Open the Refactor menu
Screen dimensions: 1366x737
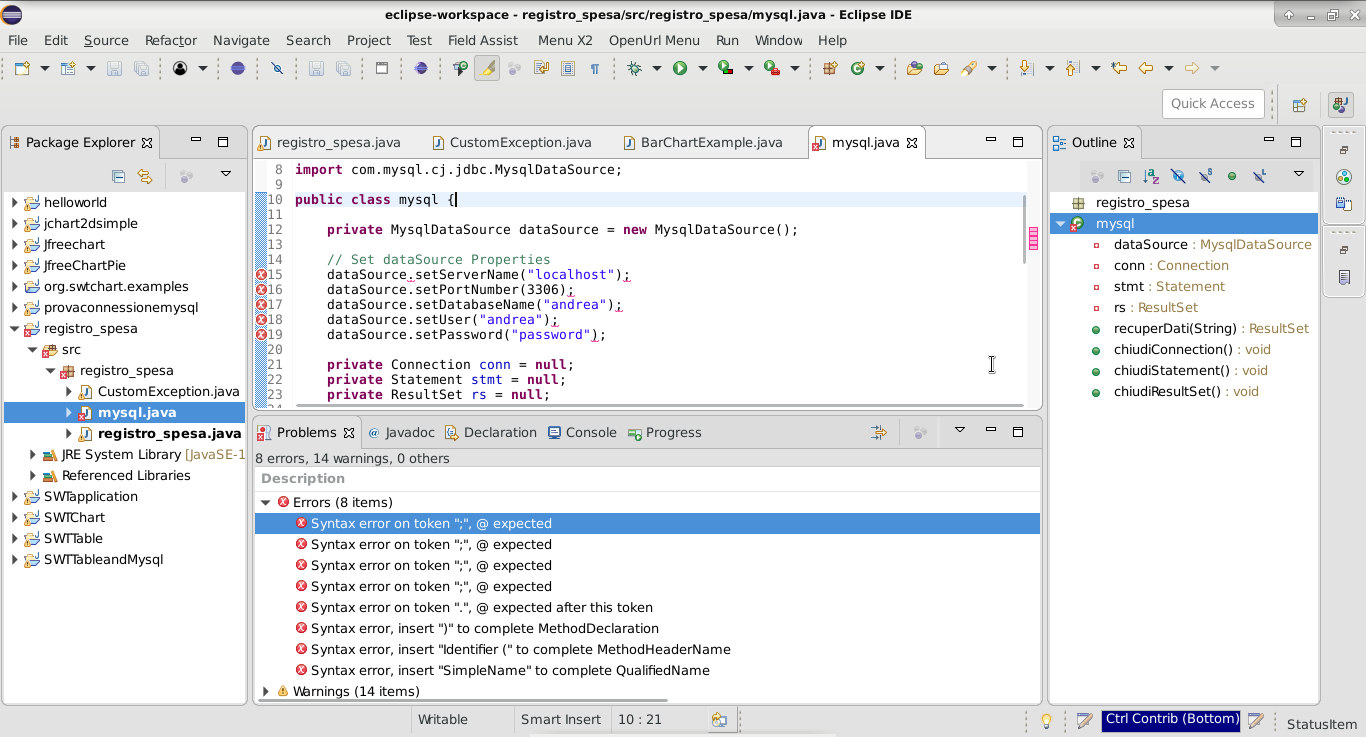point(170,40)
